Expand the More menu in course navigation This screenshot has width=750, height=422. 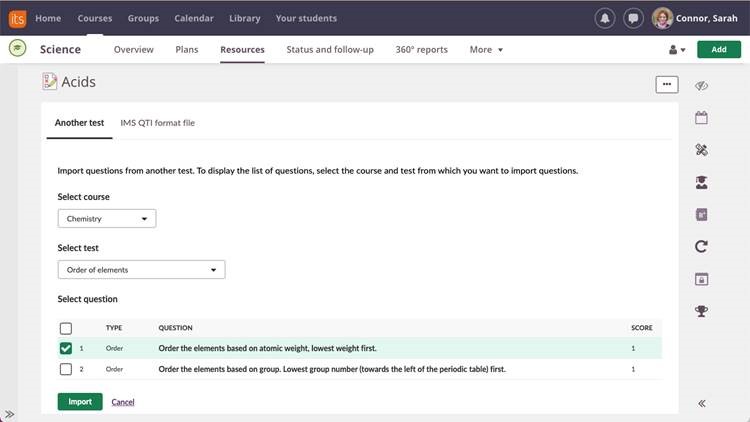[486, 49]
